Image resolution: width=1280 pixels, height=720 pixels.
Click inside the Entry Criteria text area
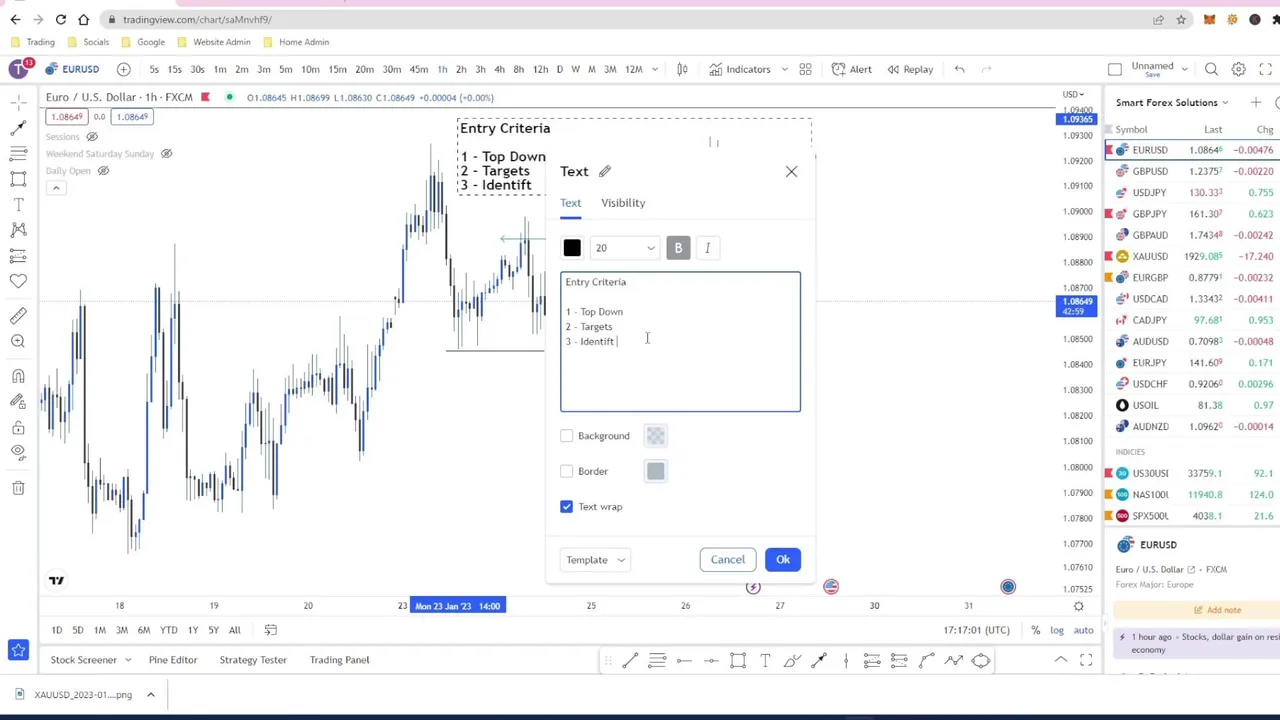pyautogui.click(x=680, y=342)
